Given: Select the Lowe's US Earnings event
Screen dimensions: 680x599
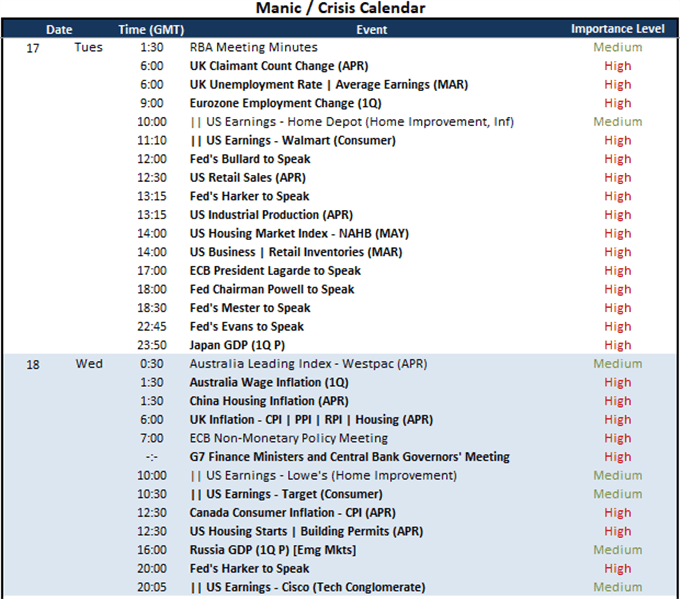Looking at the screenshot, I should [323, 475].
